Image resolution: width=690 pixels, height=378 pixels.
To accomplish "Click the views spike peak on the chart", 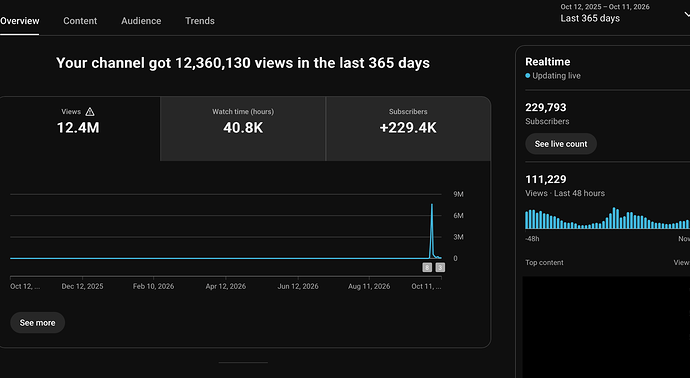I will click(432, 205).
